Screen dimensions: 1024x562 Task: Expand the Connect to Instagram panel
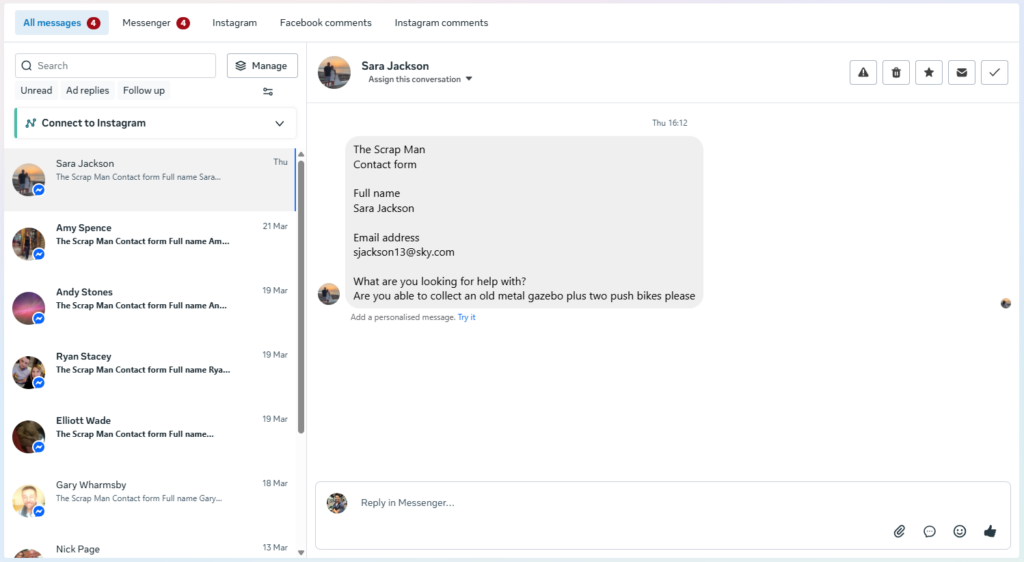279,123
